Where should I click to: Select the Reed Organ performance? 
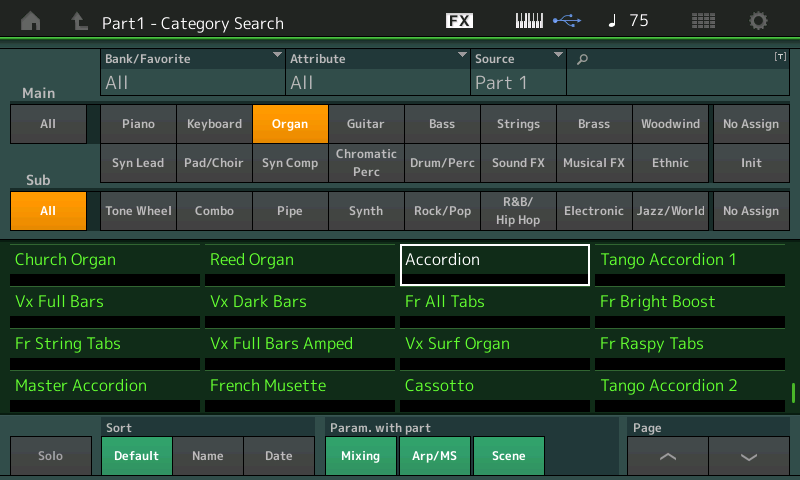(x=300, y=265)
